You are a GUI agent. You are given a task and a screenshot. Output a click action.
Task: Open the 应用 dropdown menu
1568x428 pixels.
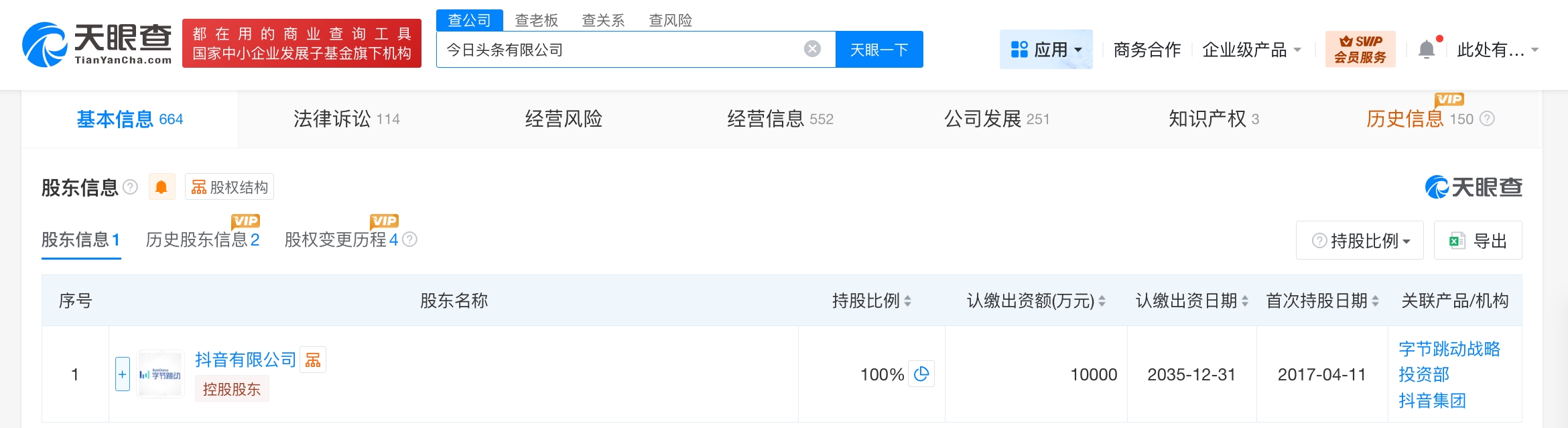click(1045, 50)
